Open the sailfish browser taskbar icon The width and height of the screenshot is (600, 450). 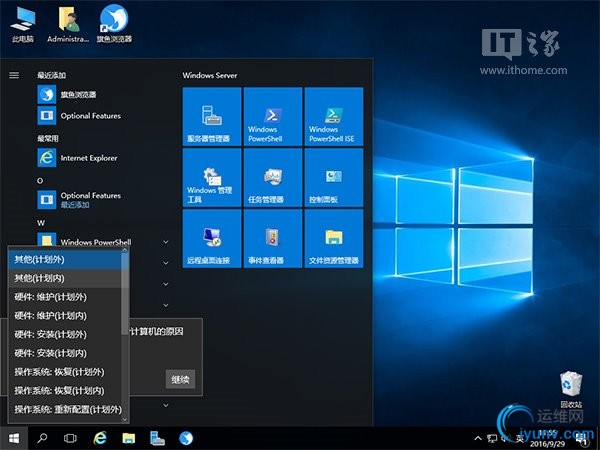click(186, 438)
